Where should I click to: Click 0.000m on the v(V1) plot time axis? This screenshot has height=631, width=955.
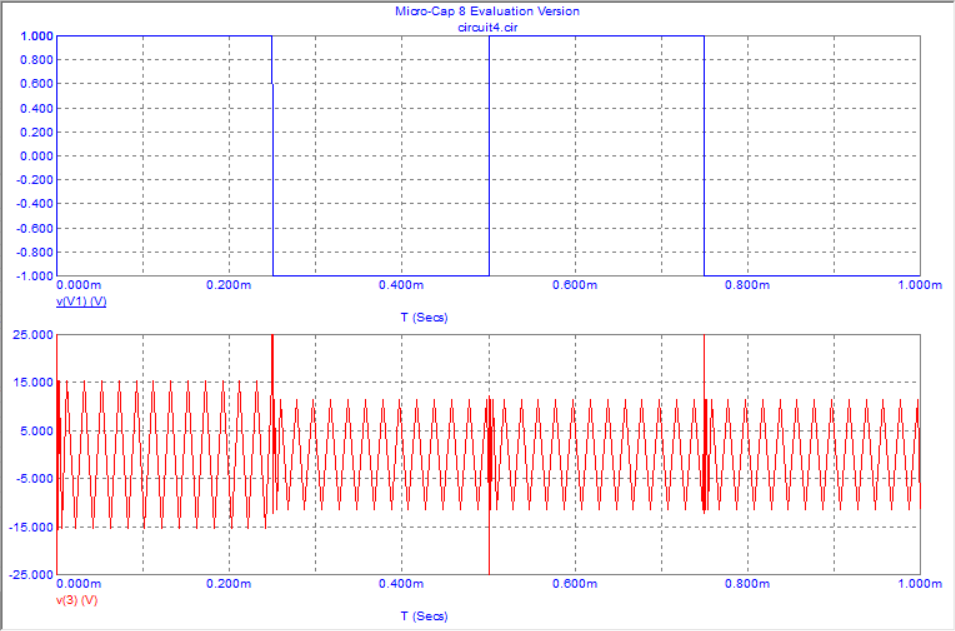pos(79,285)
